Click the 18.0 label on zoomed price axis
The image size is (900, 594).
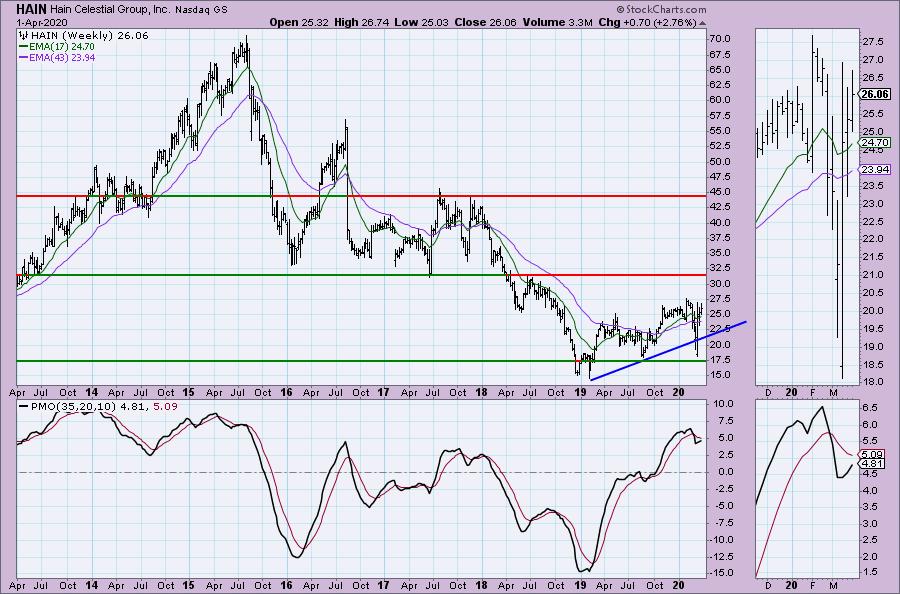tap(872, 382)
